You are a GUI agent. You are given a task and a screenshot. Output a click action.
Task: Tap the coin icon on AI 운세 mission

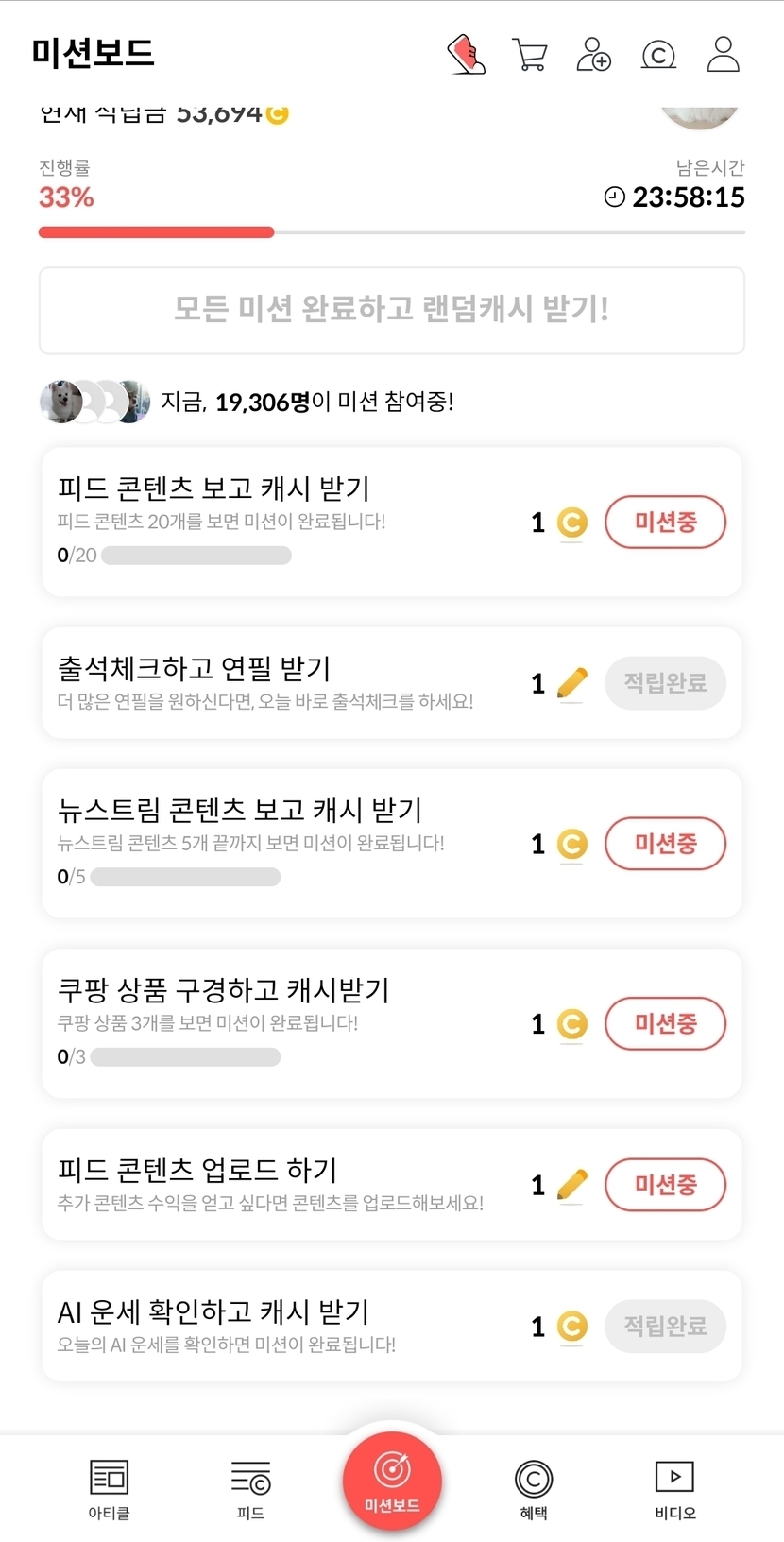(571, 1327)
